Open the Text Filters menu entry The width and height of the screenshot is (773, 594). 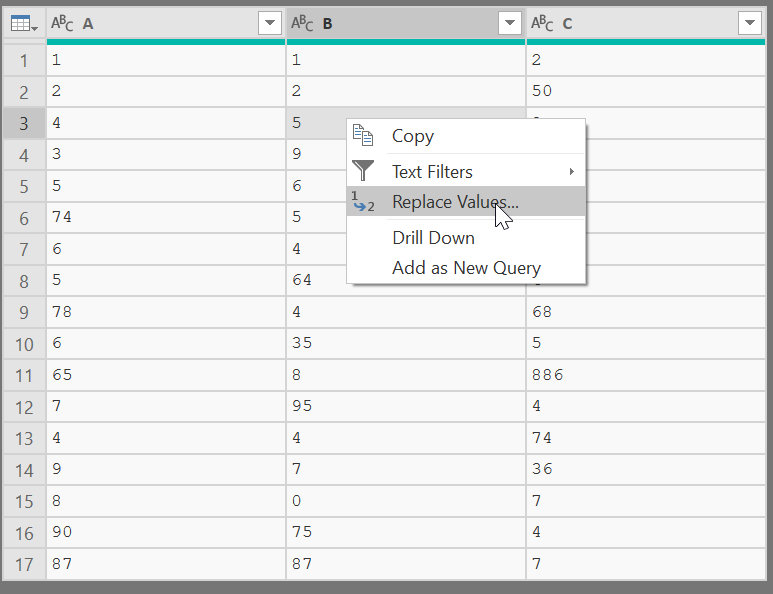466,172
